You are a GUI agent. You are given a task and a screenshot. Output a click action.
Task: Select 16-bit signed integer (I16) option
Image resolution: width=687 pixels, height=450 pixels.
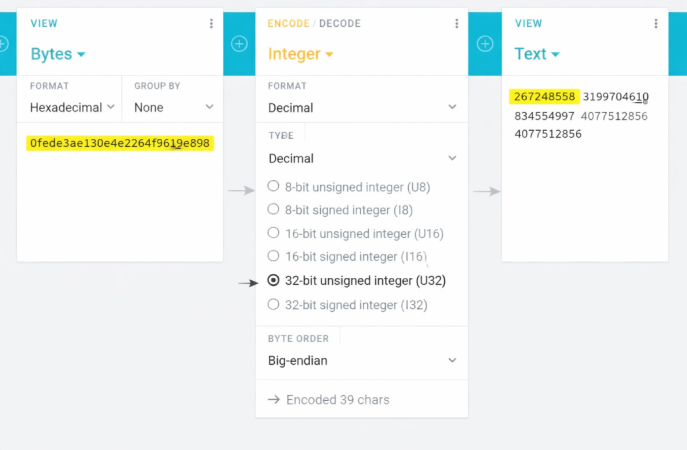pyautogui.click(x=274, y=257)
